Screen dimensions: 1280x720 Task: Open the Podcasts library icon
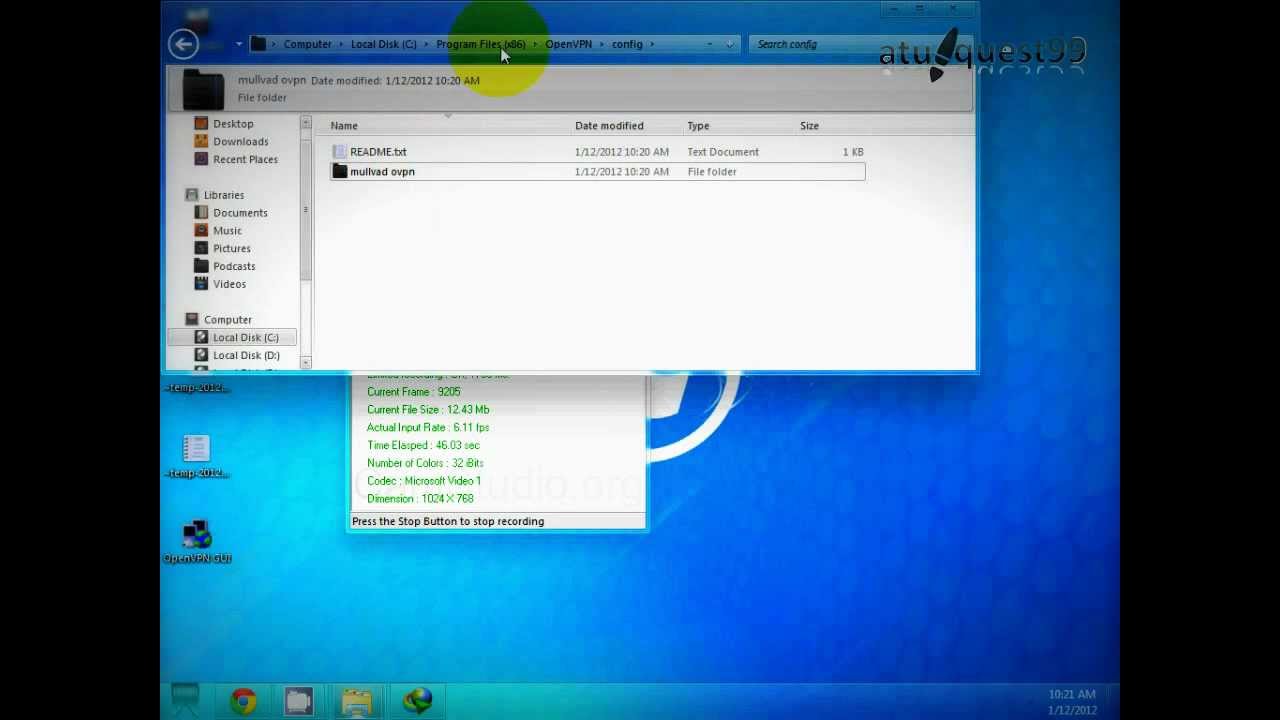[201, 267]
